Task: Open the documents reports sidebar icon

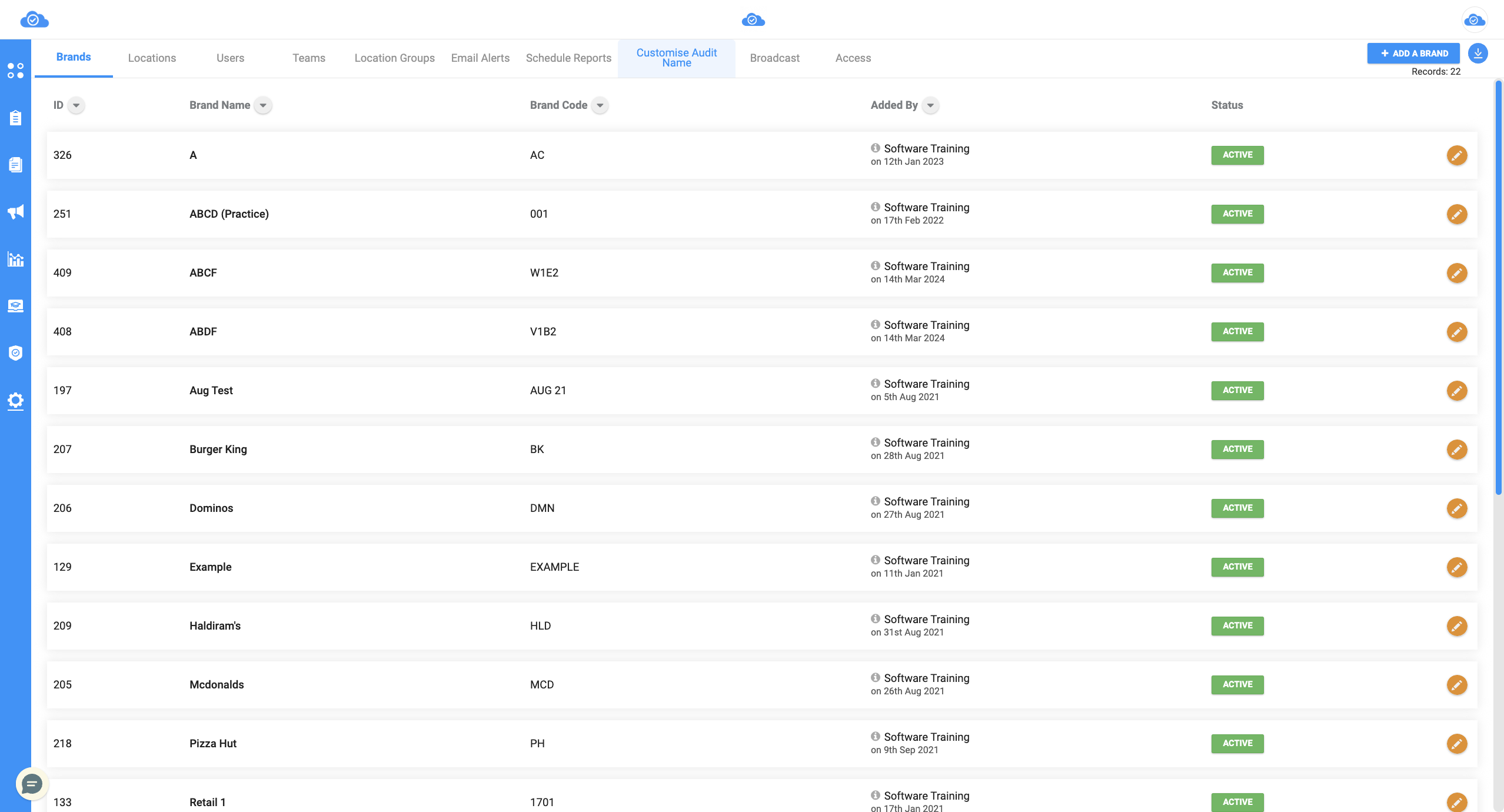Action: pyautogui.click(x=15, y=165)
